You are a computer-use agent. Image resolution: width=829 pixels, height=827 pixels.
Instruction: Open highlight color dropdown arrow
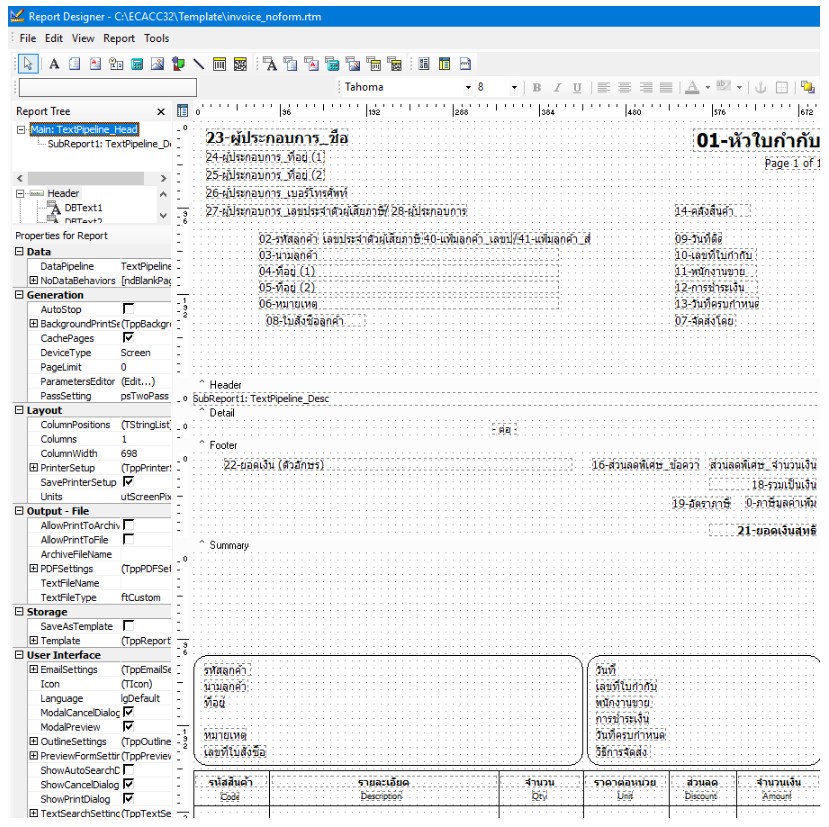tap(739, 87)
